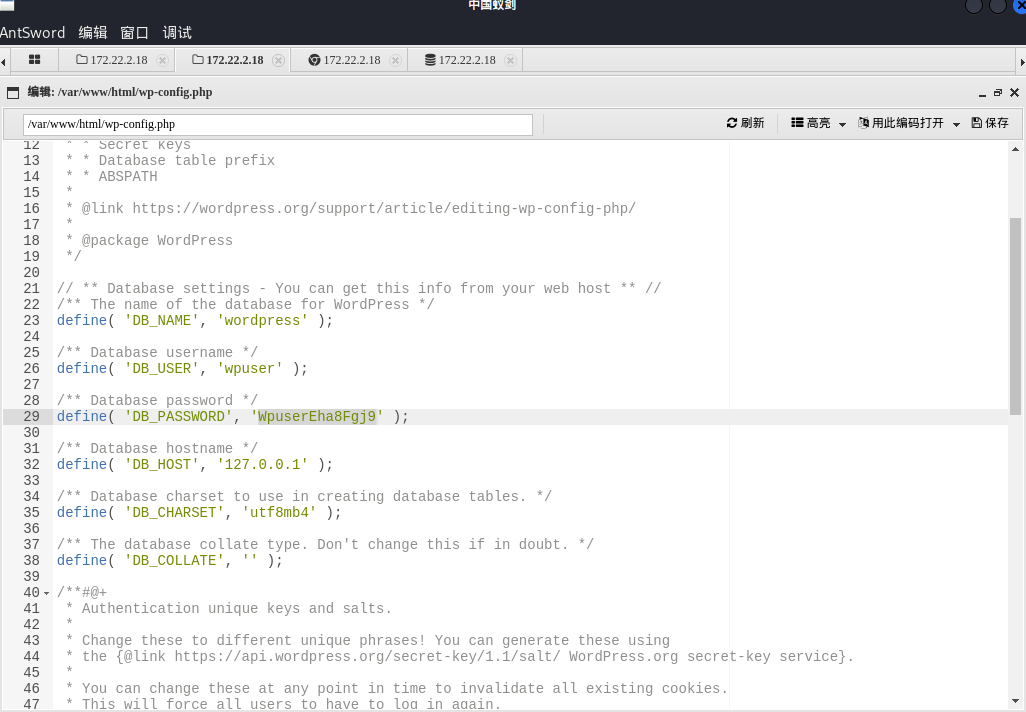Image resolution: width=1026 pixels, height=712 pixels.
Task: Click the editor vertical scrollbar thumb
Action: 1015,316
